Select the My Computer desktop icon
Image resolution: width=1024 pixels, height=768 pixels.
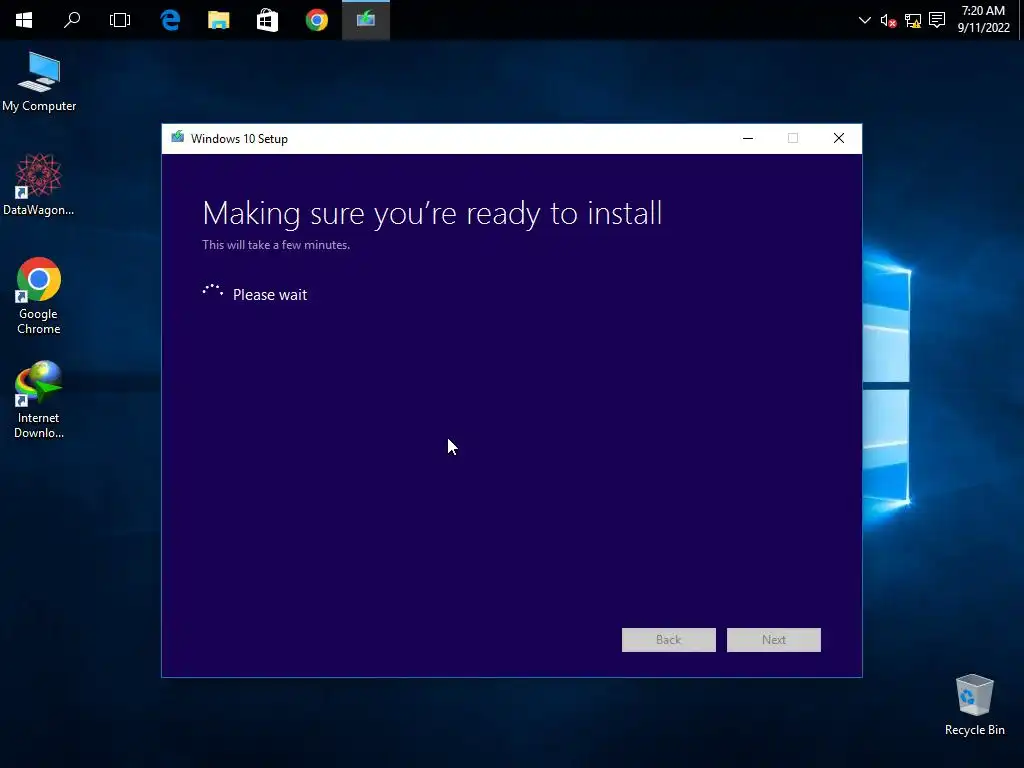39,82
